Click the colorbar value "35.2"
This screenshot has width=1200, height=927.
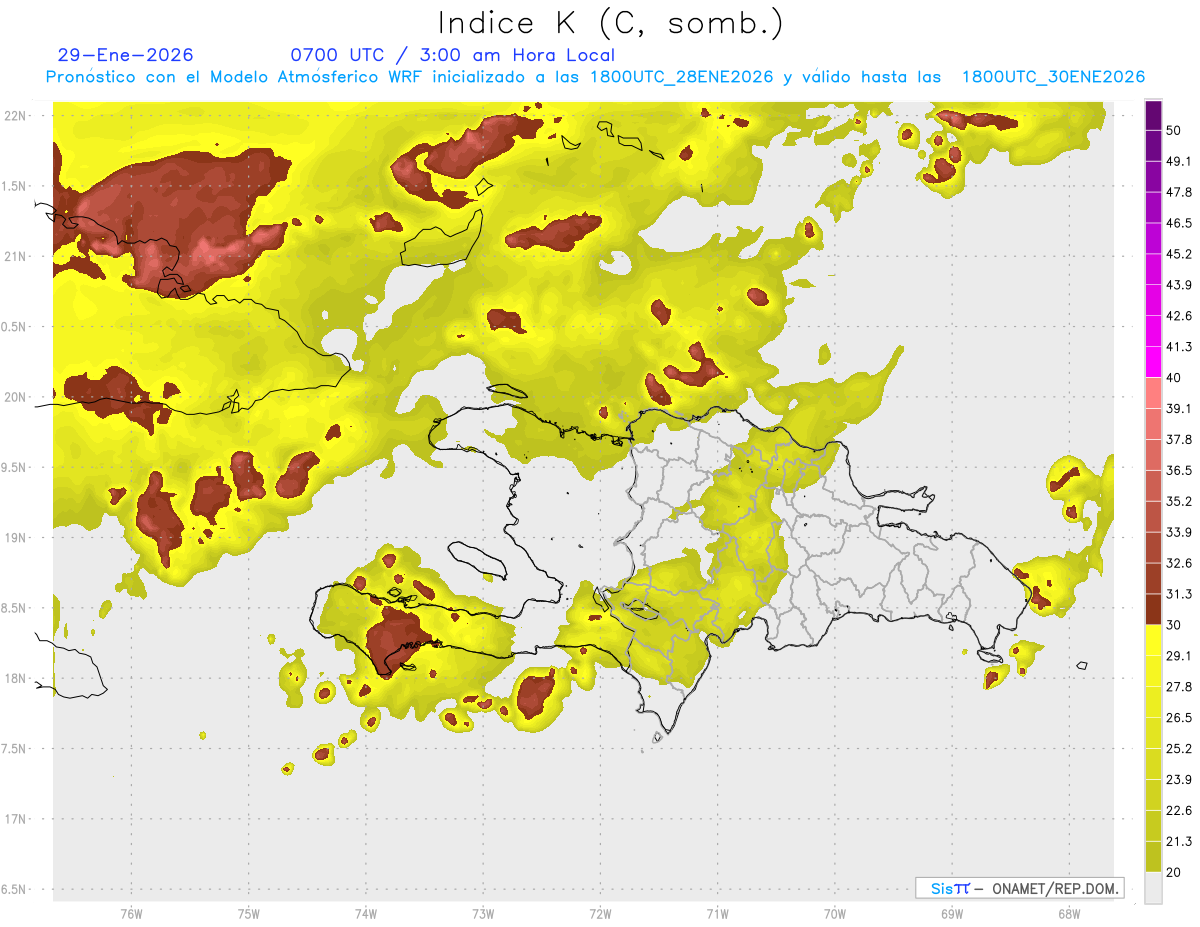1179,501
